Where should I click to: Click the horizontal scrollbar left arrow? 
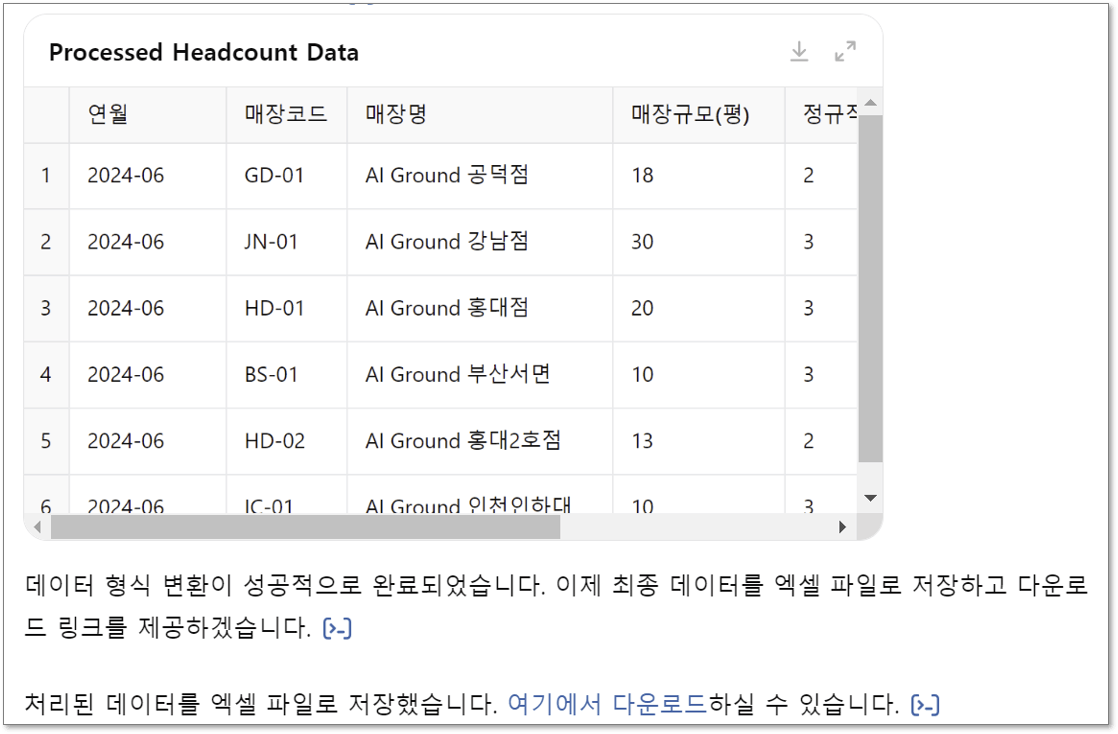37,527
